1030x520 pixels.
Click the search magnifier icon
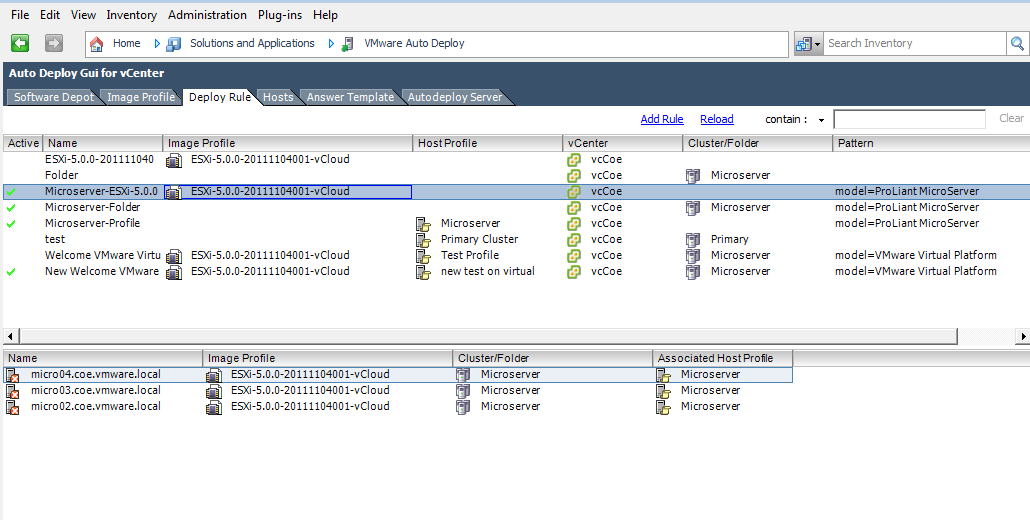point(1018,43)
